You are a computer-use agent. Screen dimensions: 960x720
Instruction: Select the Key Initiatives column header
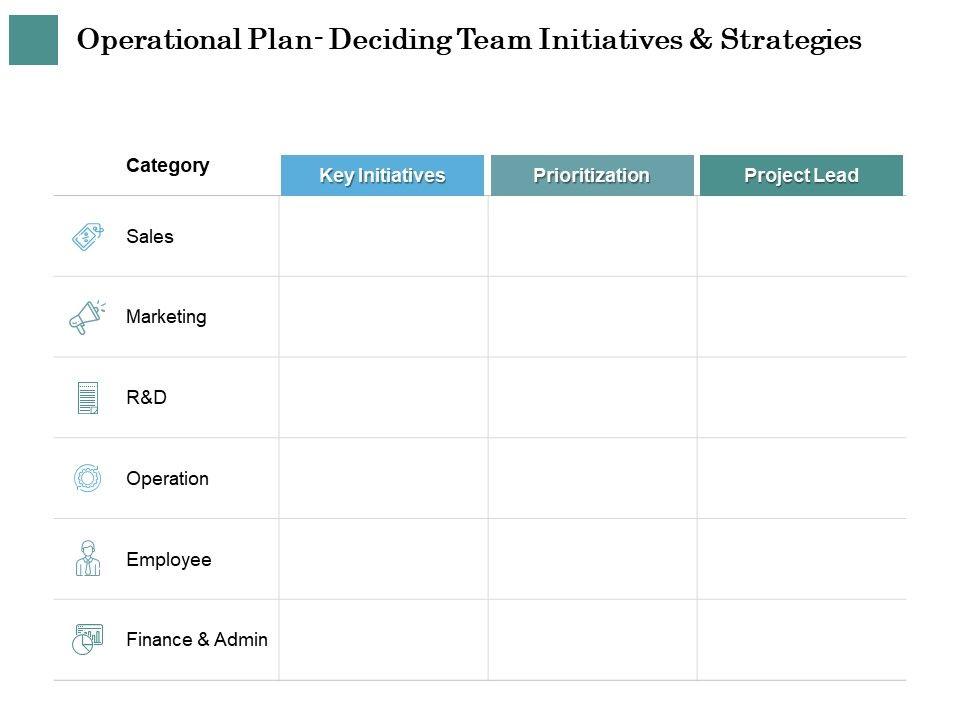pyautogui.click(x=382, y=176)
